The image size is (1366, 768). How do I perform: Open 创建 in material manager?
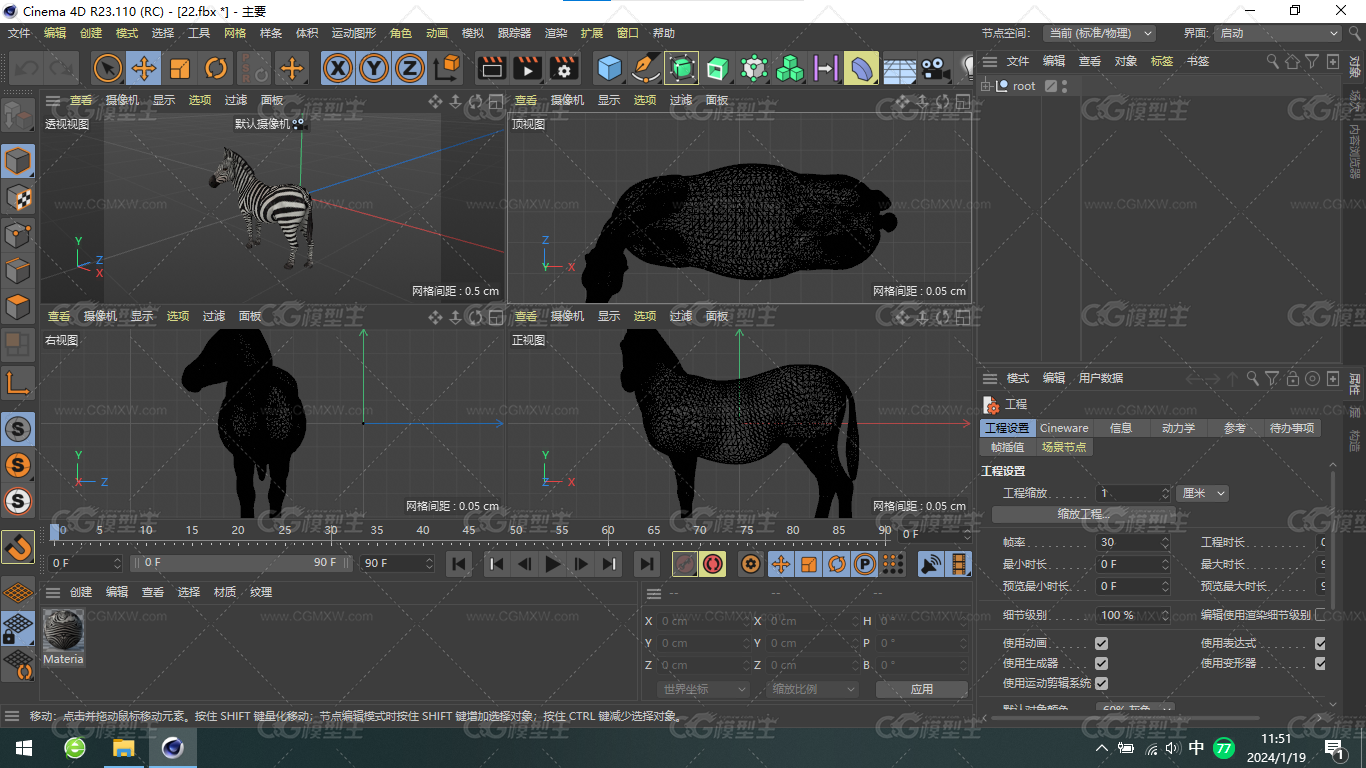pos(81,592)
